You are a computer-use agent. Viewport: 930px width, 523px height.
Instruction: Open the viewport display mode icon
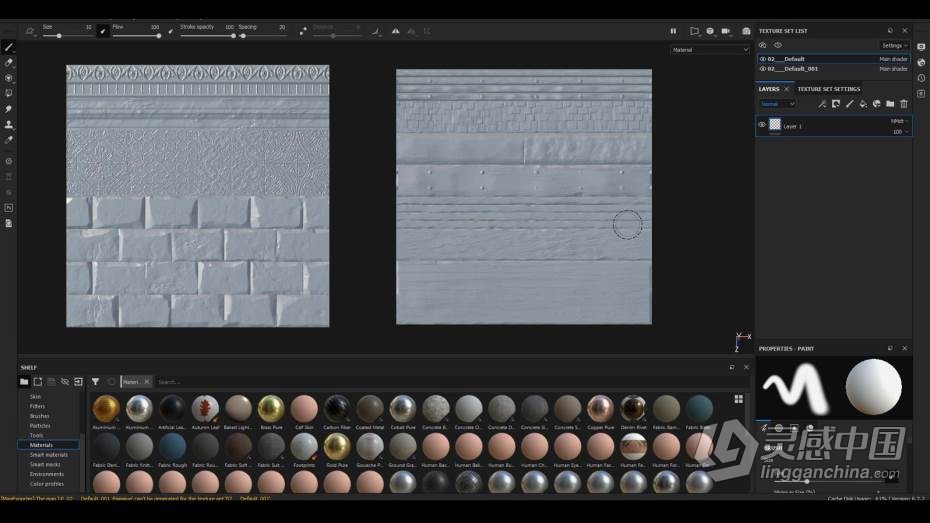pyautogui.click(x=694, y=31)
